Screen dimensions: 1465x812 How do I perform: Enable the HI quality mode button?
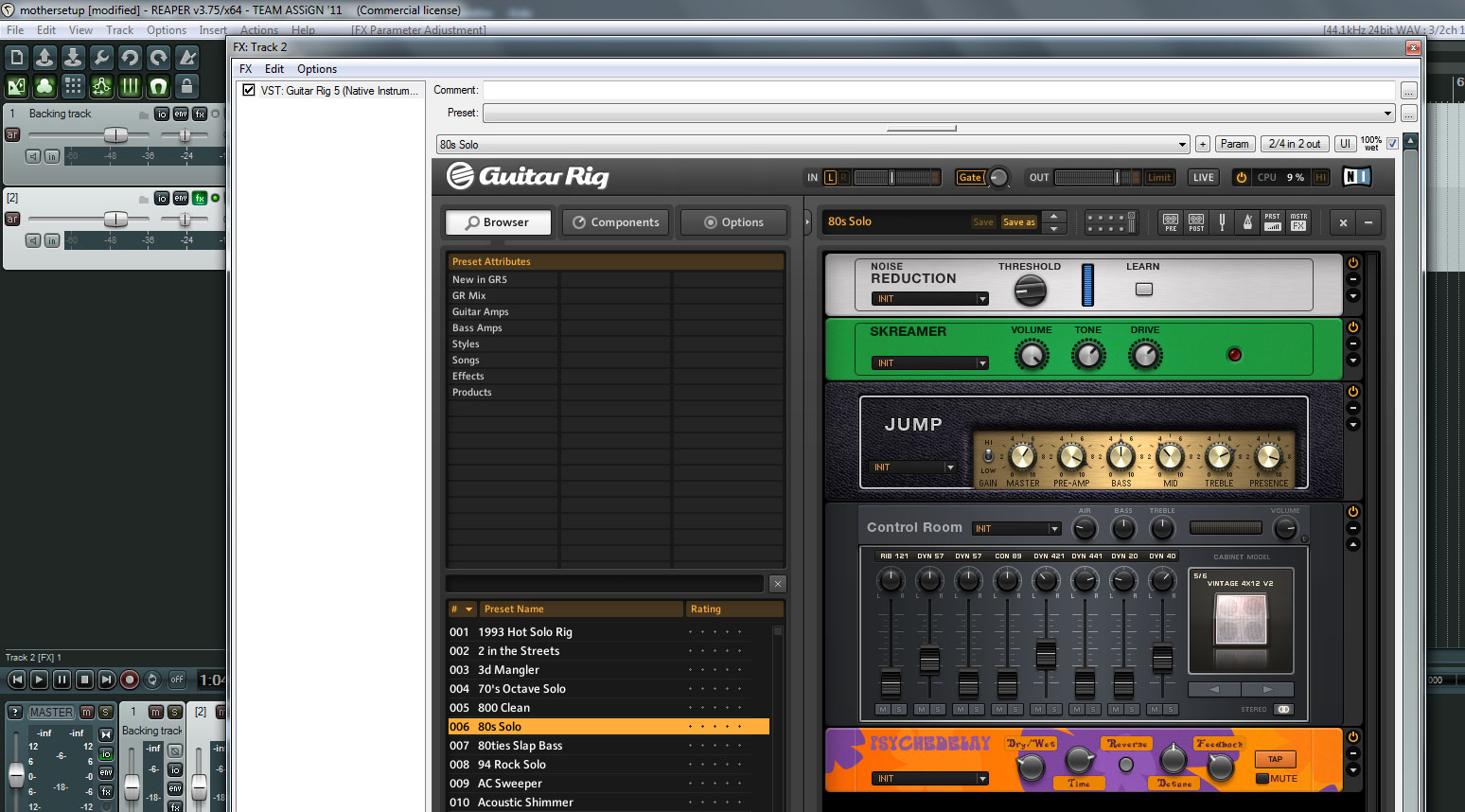pyautogui.click(x=1321, y=177)
